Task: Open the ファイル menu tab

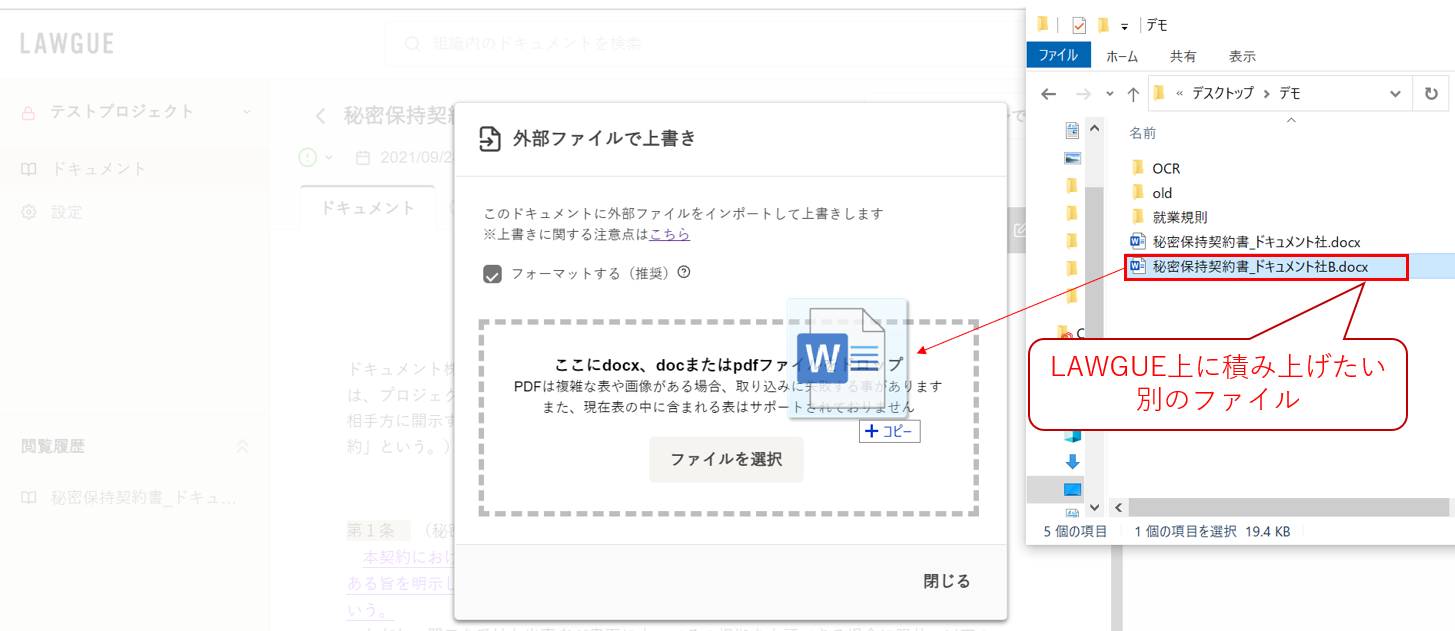Action: 1058,56
